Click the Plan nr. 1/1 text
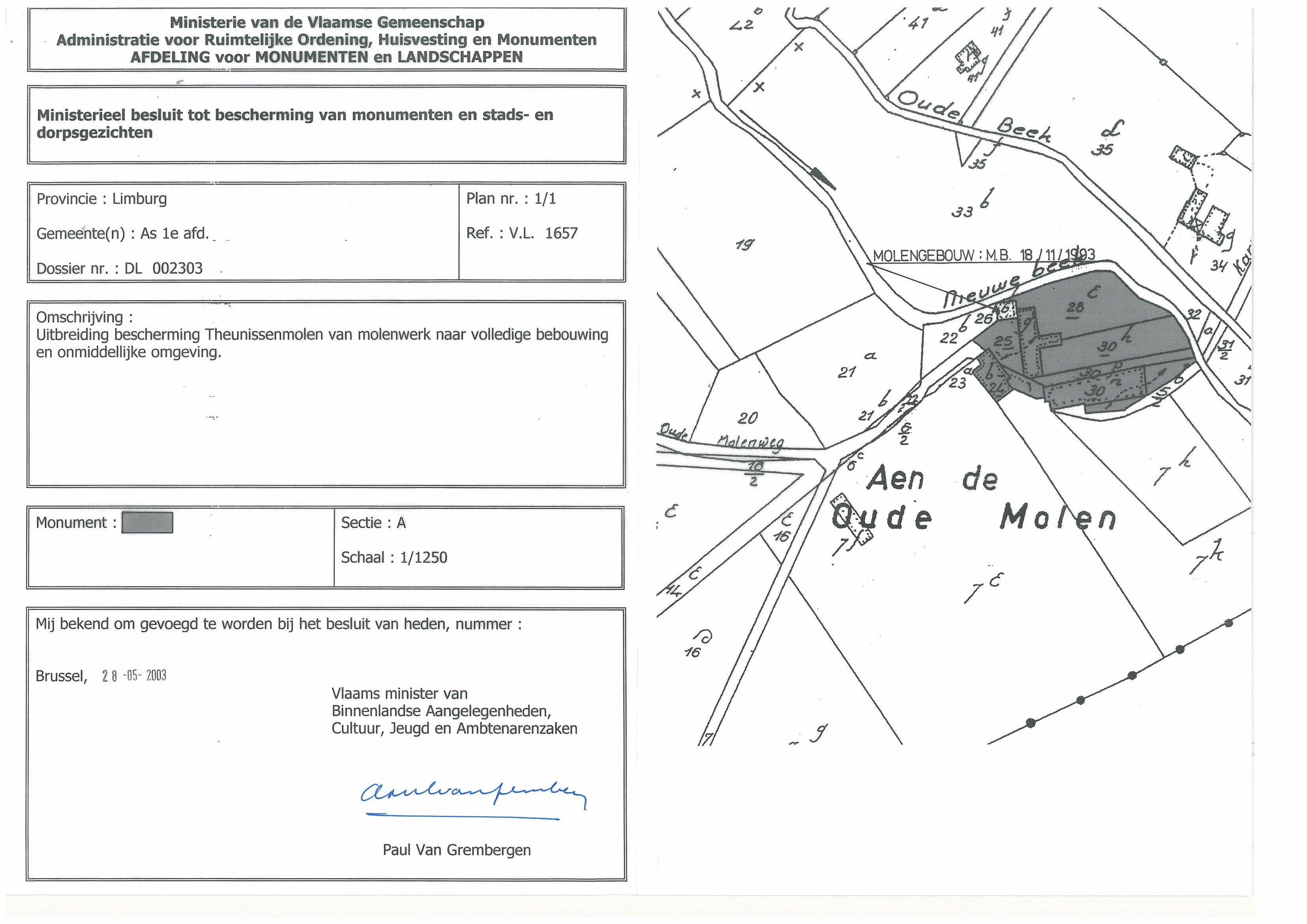This screenshot has height=924, width=1307. coord(511,199)
